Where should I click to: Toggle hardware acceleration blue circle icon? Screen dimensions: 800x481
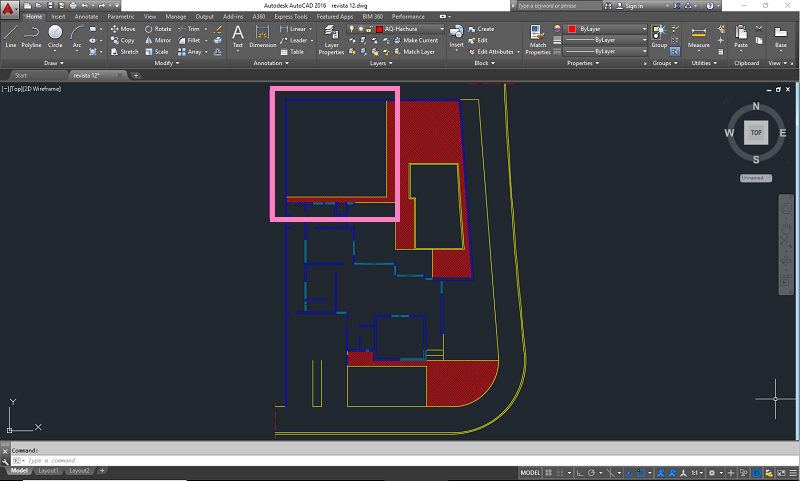pos(757,473)
